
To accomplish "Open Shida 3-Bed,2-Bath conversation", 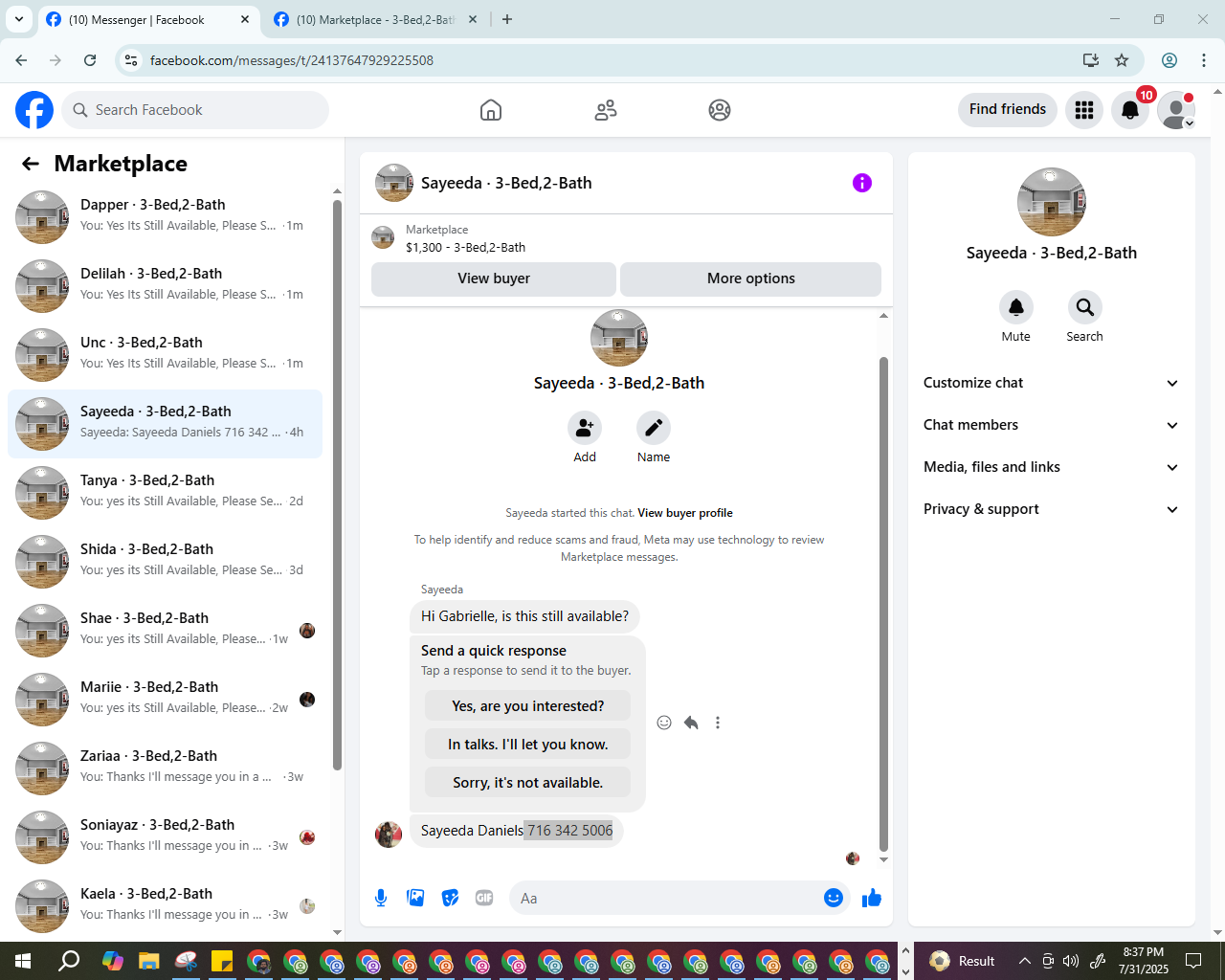I will [165, 562].
